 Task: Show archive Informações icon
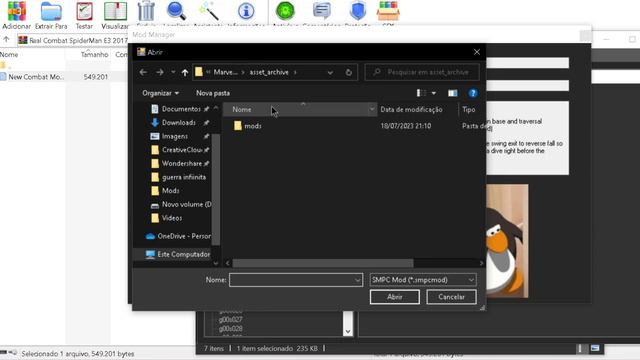[x=246, y=11]
